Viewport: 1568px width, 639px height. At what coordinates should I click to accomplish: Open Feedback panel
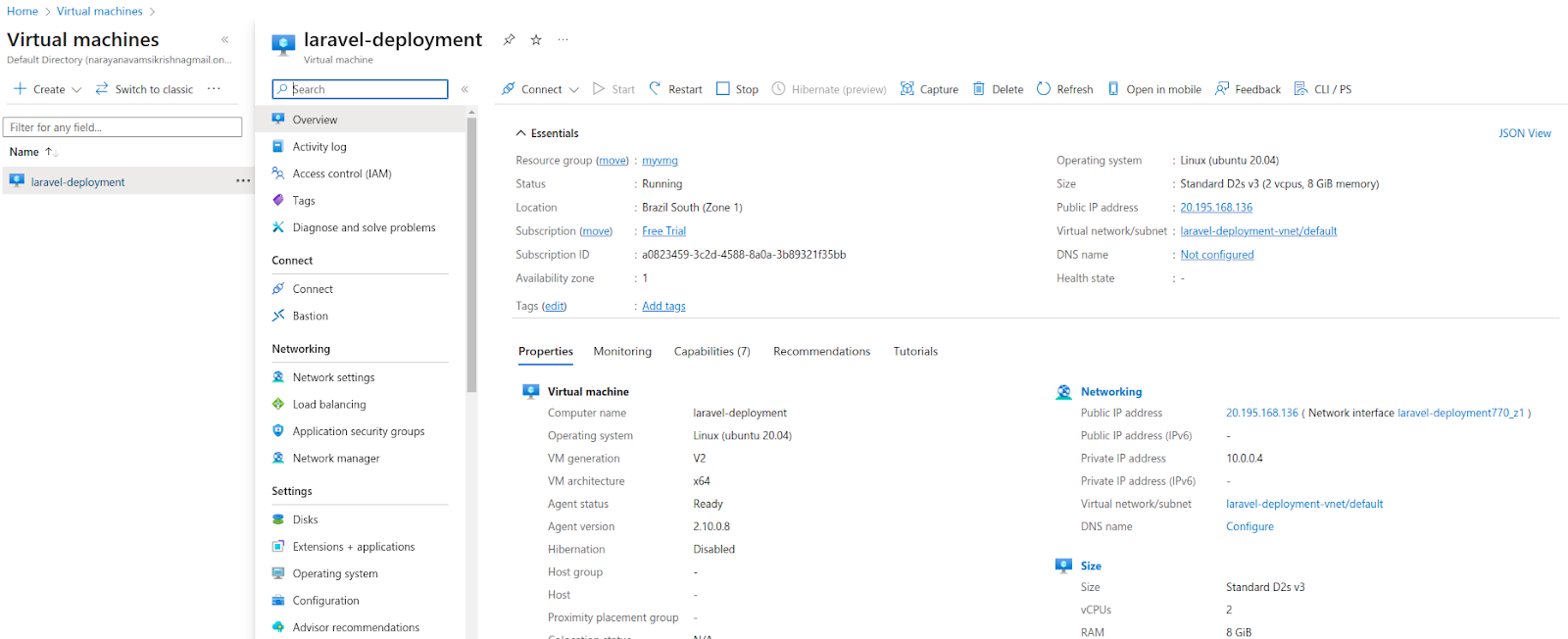click(x=1248, y=89)
